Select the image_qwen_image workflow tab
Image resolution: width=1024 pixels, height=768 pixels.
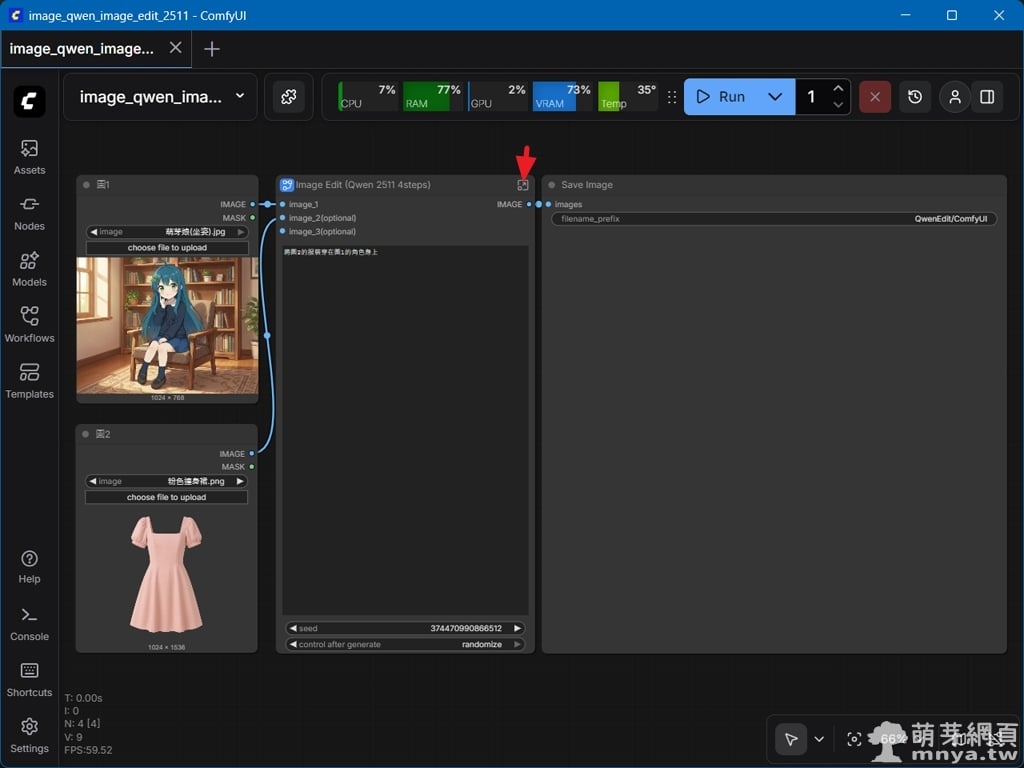pyautogui.click(x=82, y=48)
